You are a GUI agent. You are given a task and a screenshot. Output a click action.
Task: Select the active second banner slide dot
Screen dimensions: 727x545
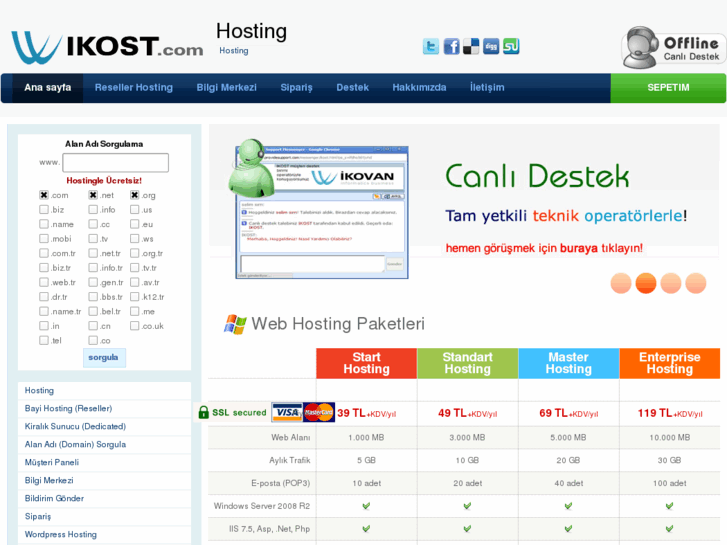point(646,283)
